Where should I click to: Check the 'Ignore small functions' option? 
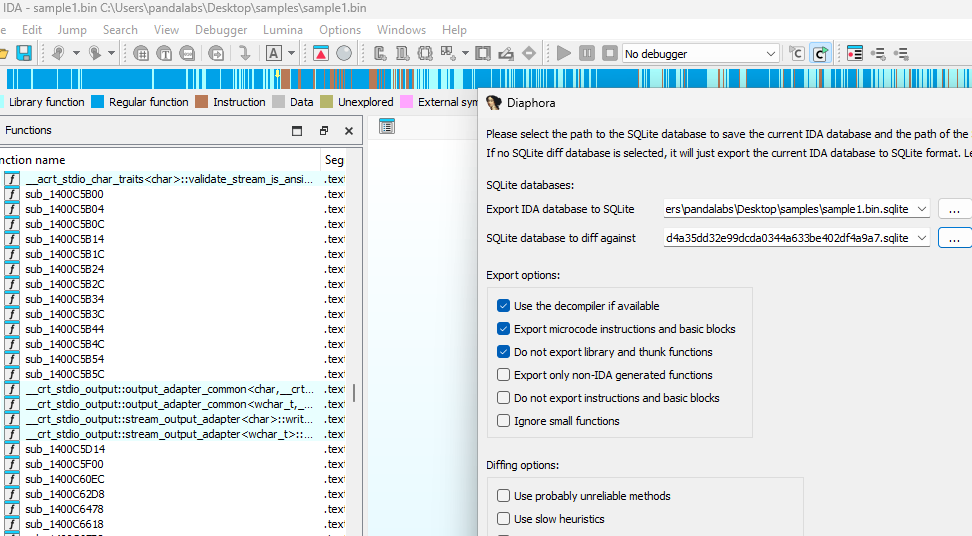click(x=504, y=421)
